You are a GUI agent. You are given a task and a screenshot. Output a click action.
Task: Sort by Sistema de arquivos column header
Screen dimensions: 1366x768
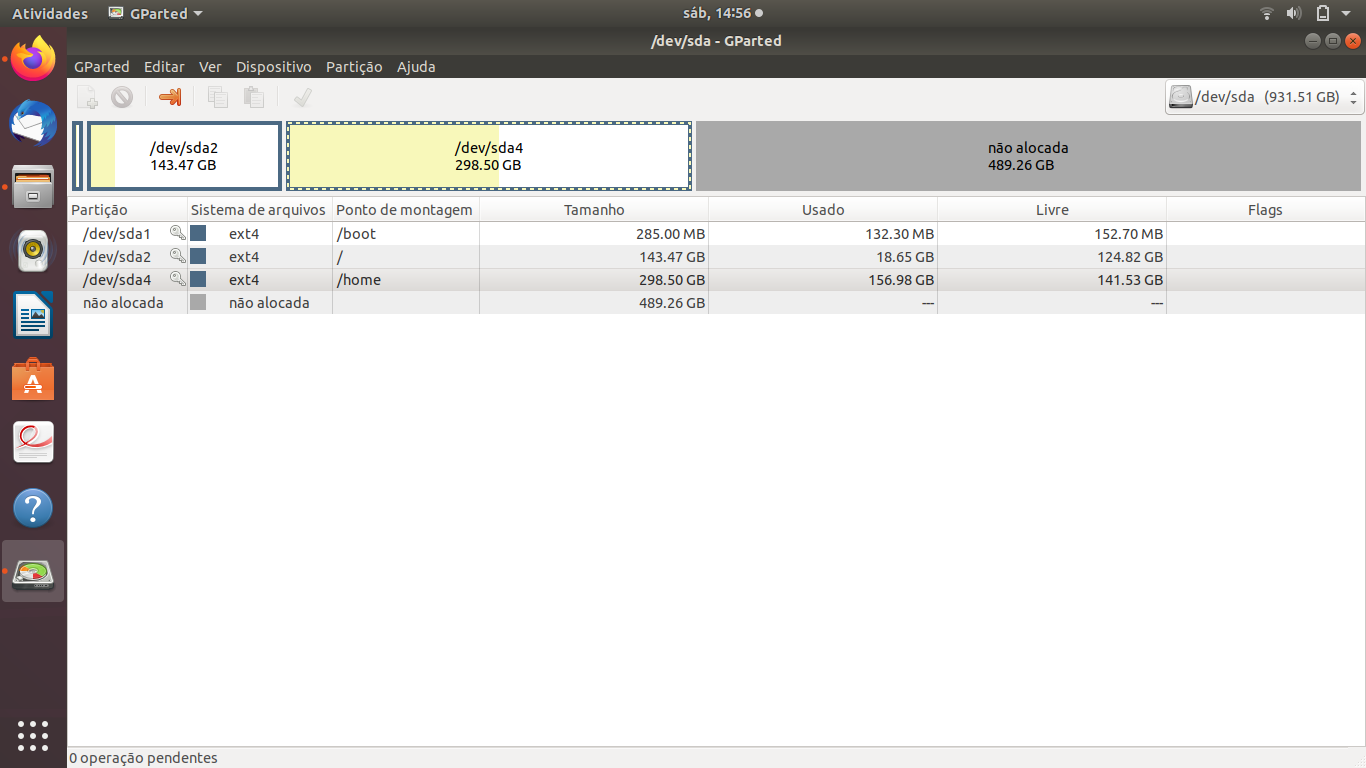(x=260, y=210)
